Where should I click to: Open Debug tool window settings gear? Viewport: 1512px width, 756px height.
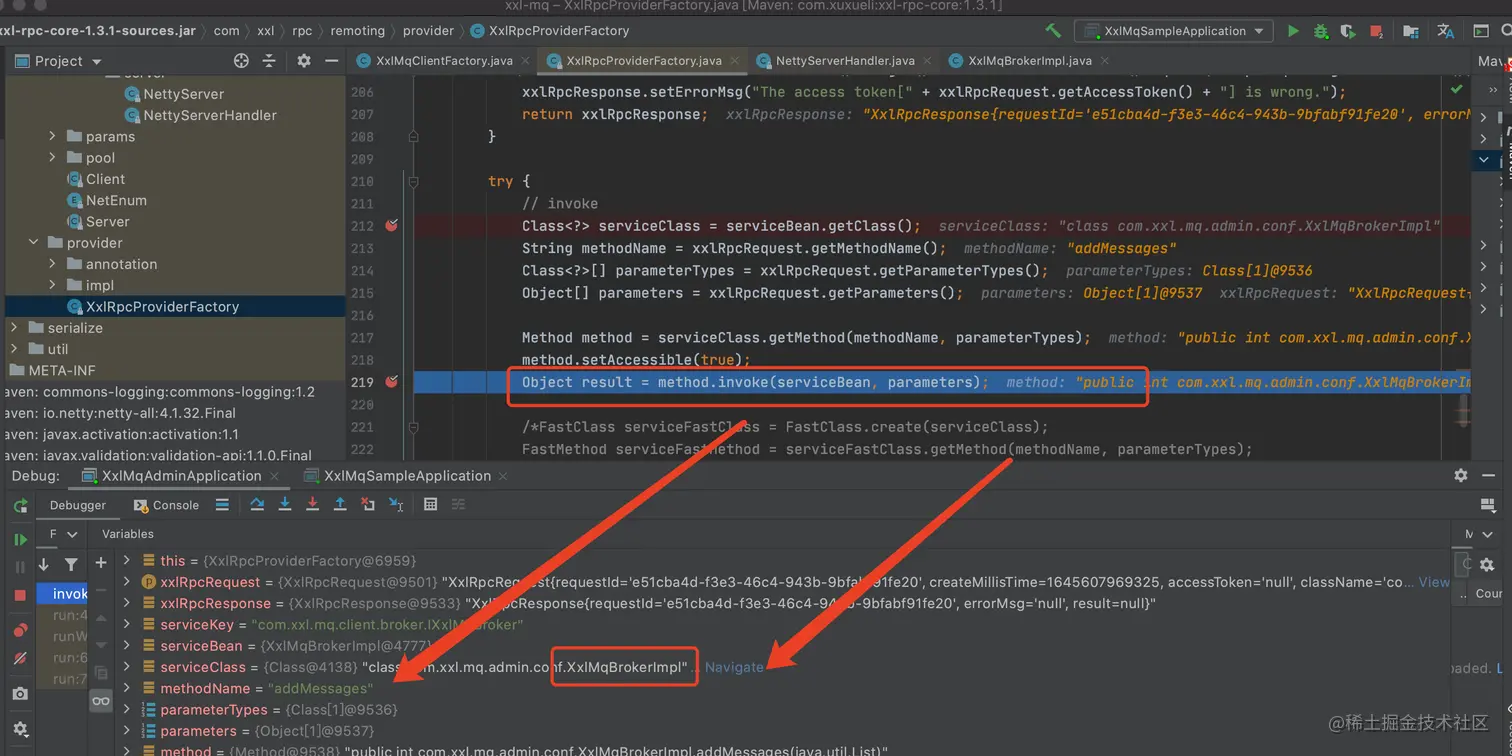click(1461, 476)
